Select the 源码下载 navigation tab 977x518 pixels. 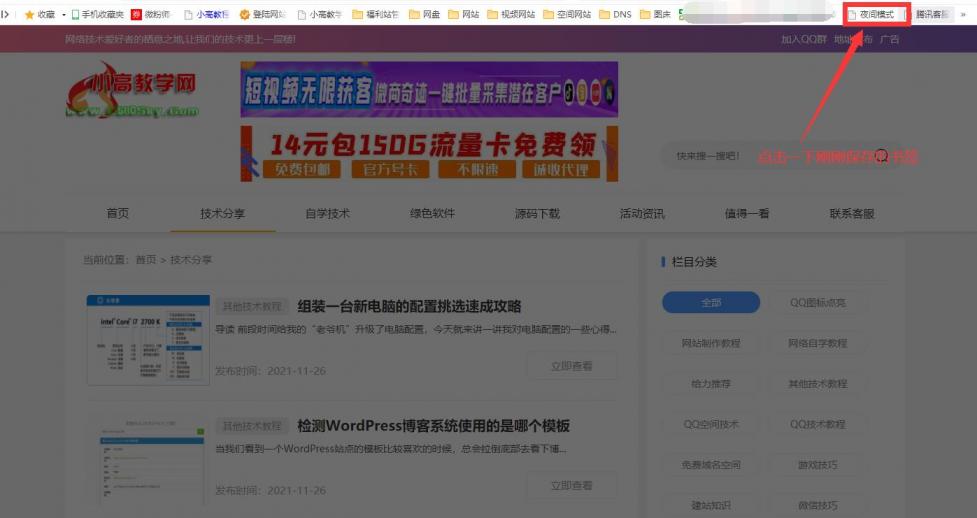(537, 214)
